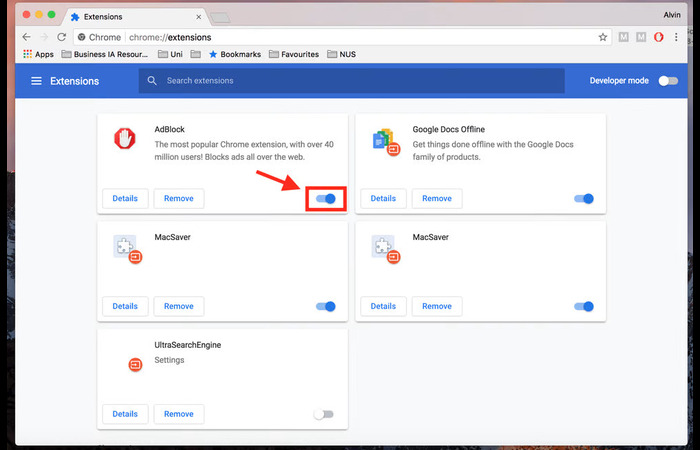Remove Google Docs Offline

click(x=437, y=198)
